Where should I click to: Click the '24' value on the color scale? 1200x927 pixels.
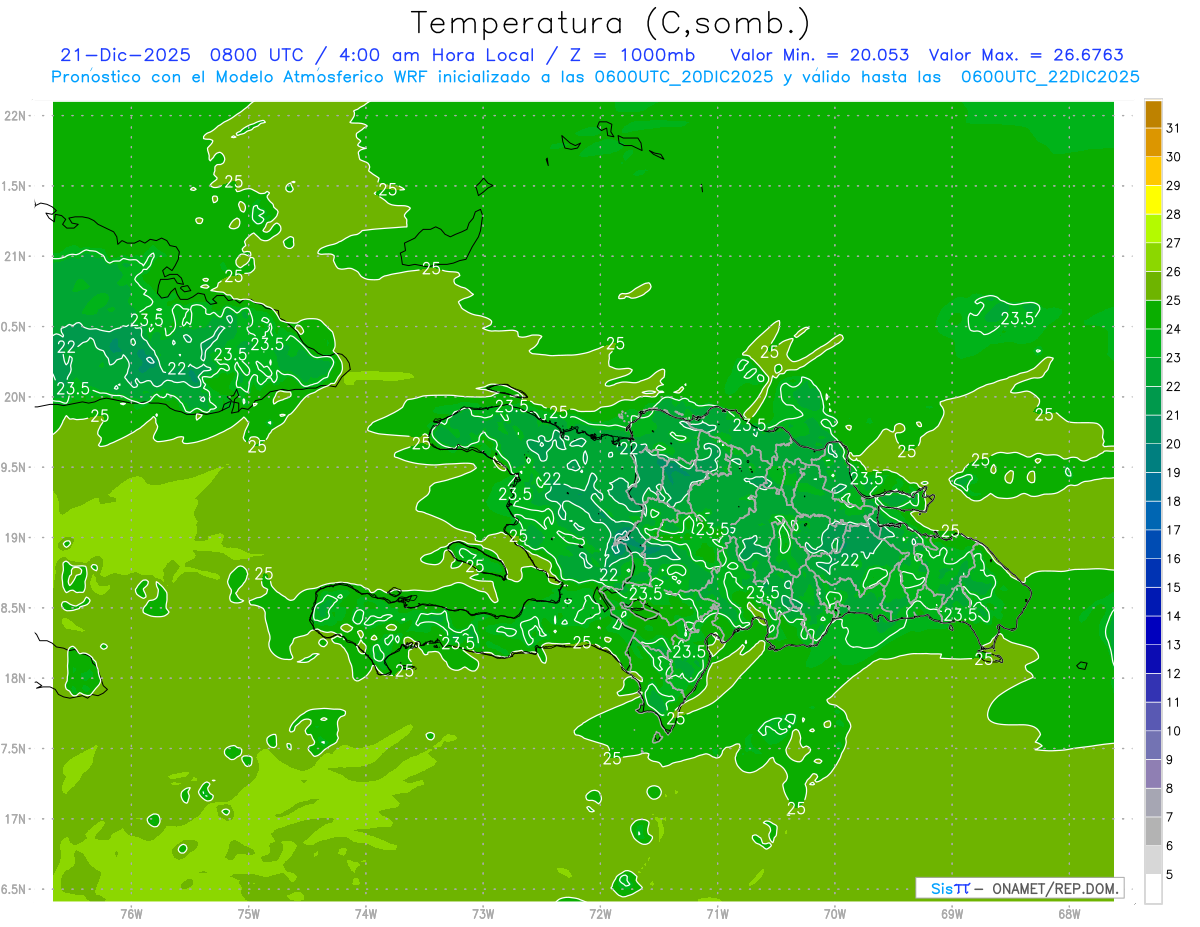tap(1174, 329)
